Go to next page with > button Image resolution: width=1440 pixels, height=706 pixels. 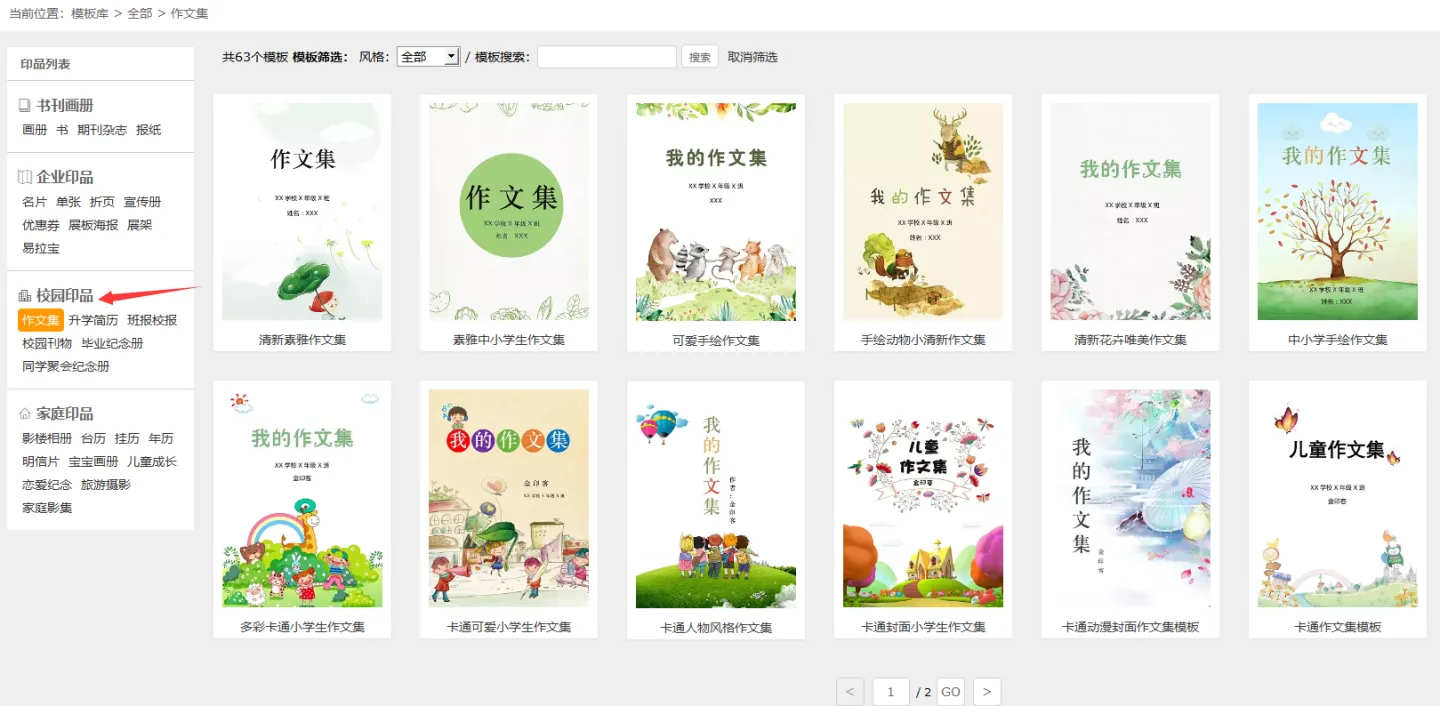point(987,692)
